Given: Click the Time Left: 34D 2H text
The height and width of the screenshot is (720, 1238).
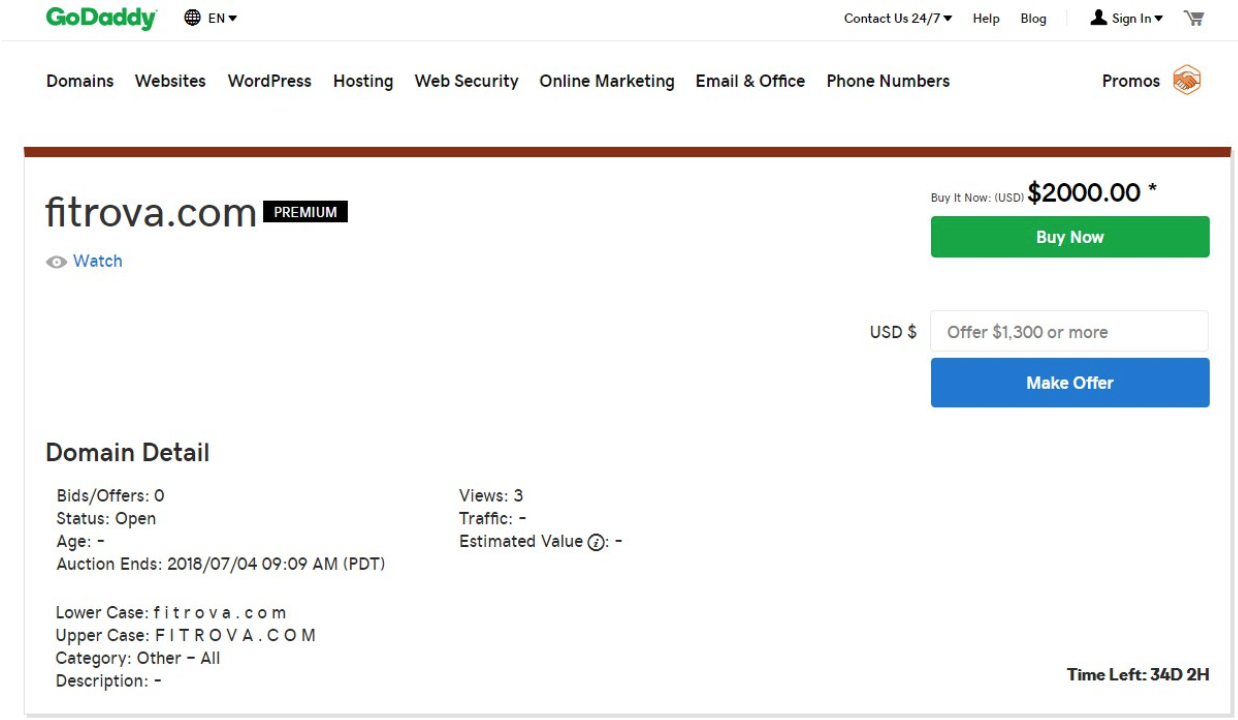Looking at the screenshot, I should point(1138,674).
